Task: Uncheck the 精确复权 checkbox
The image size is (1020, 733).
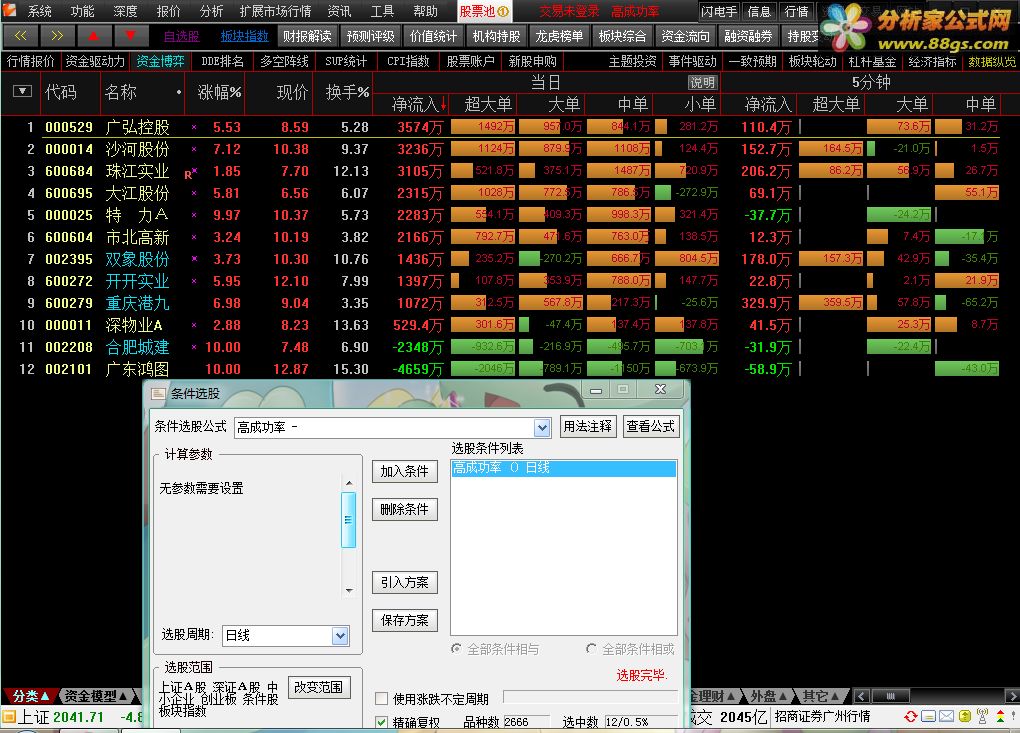Action: click(382, 722)
